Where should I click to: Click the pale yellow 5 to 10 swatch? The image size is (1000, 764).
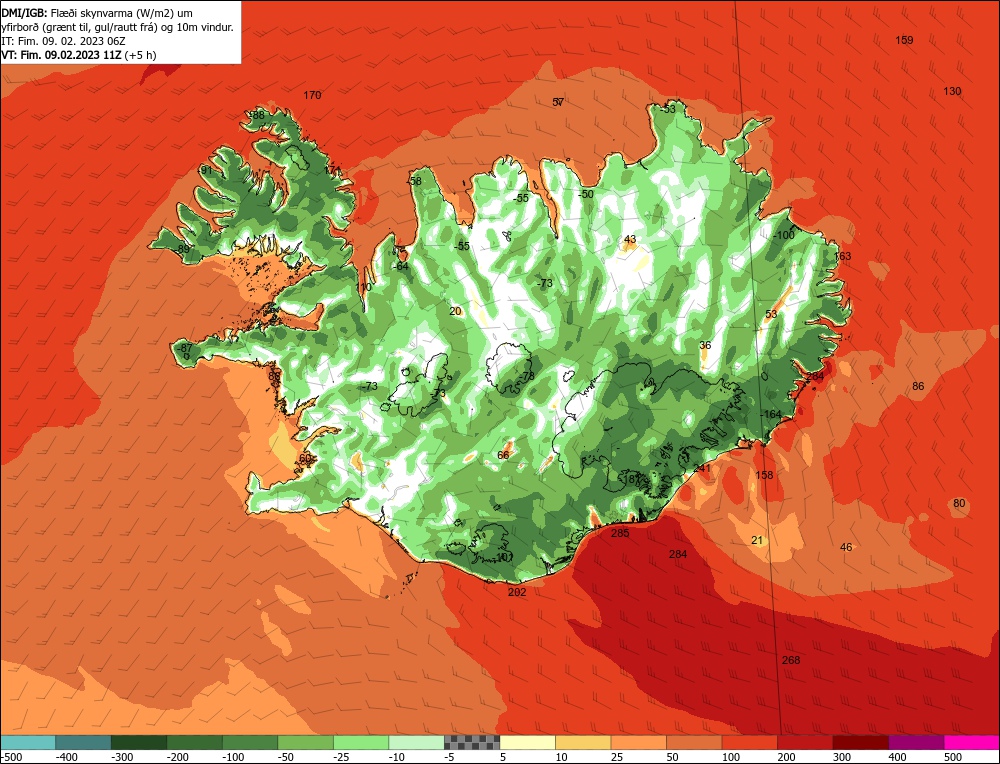point(527,742)
